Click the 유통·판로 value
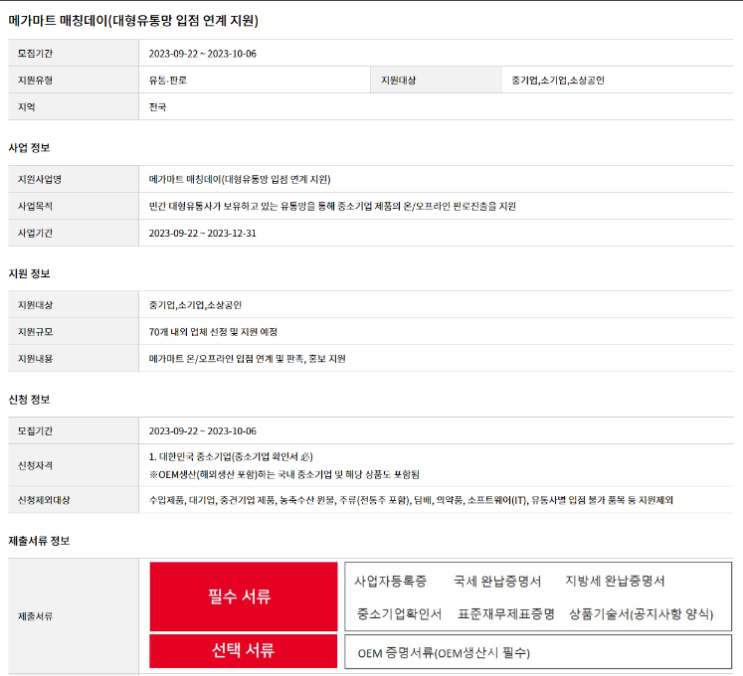Image resolution: width=743 pixels, height=676 pixels. [x=168, y=80]
